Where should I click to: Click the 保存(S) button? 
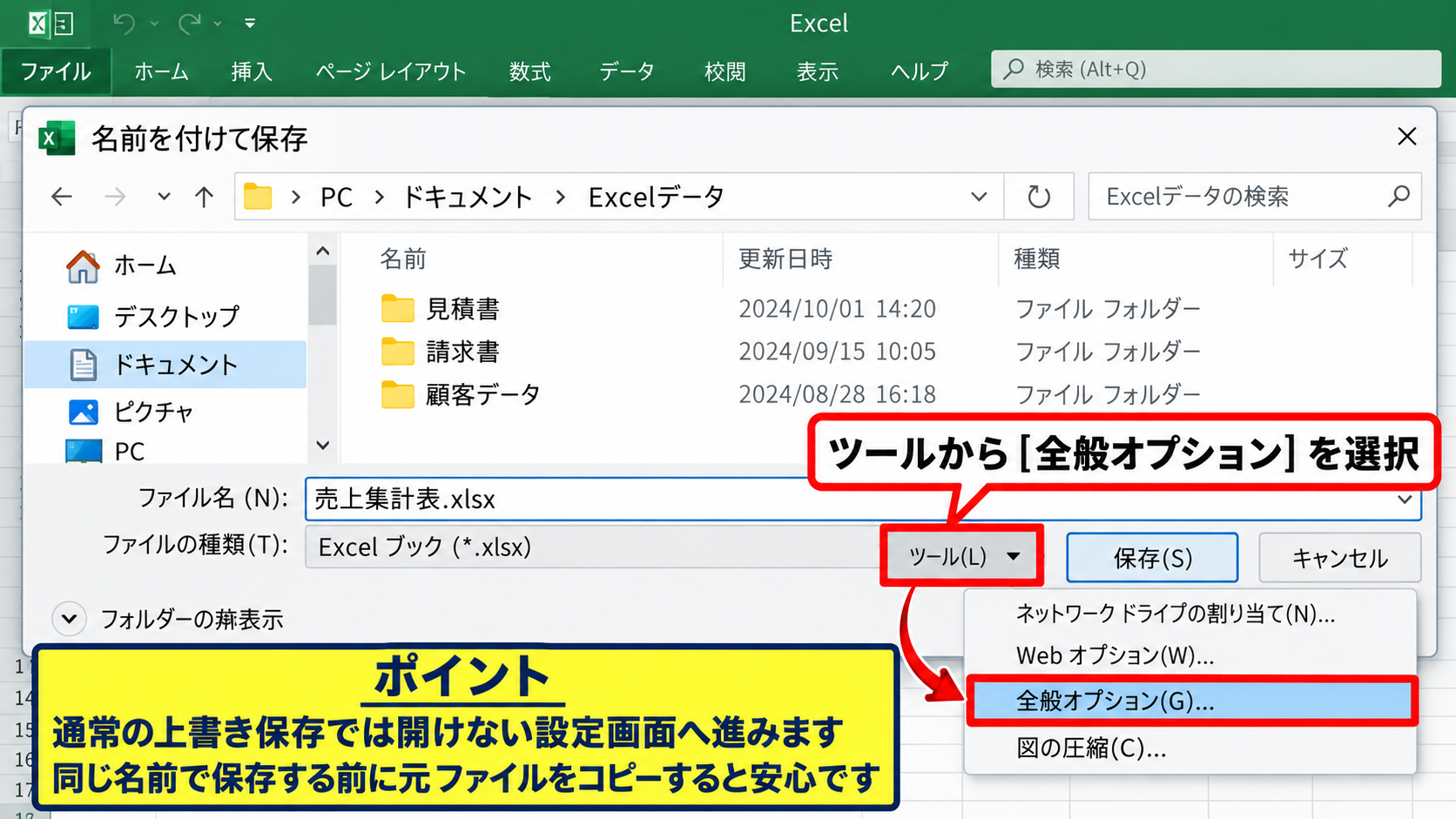[x=1152, y=558]
